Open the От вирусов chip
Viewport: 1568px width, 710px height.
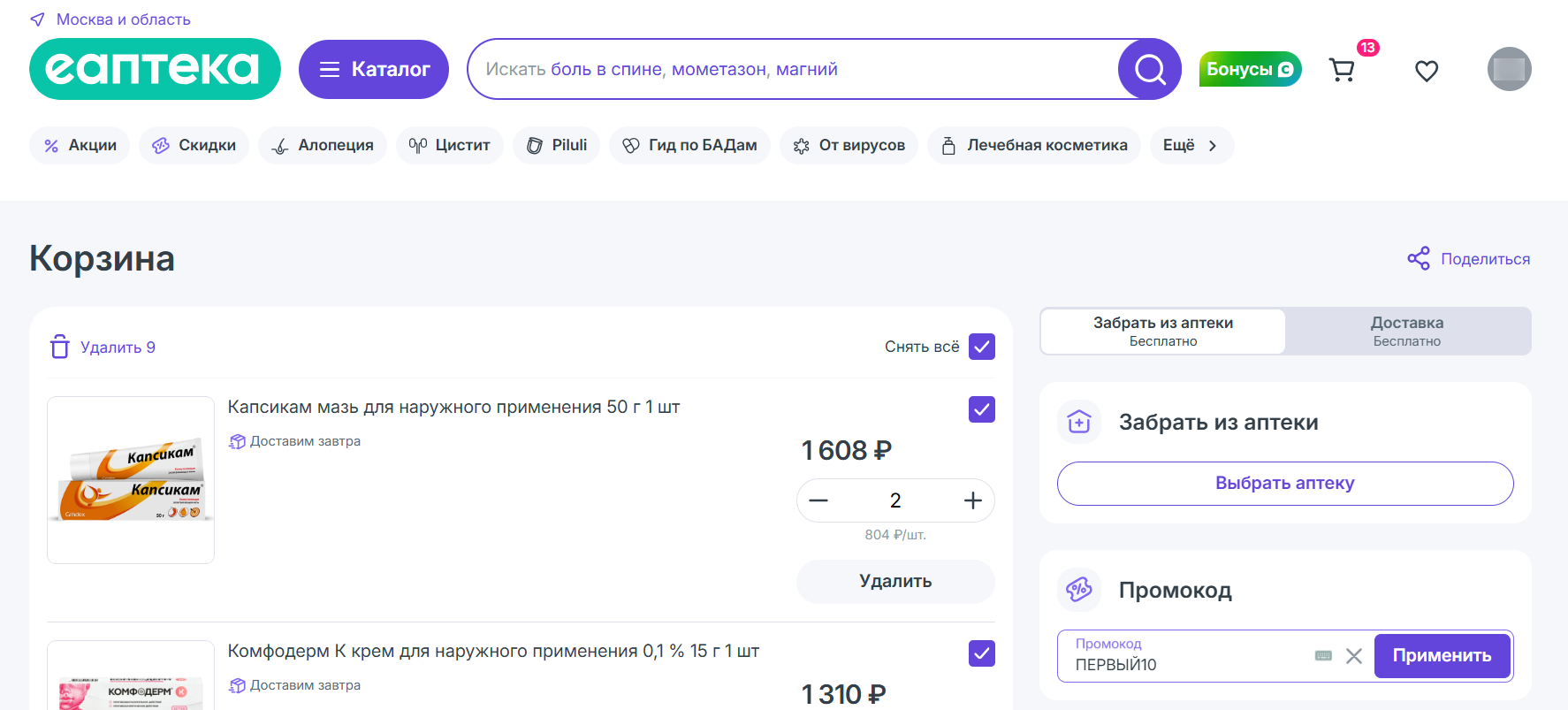pos(849,145)
